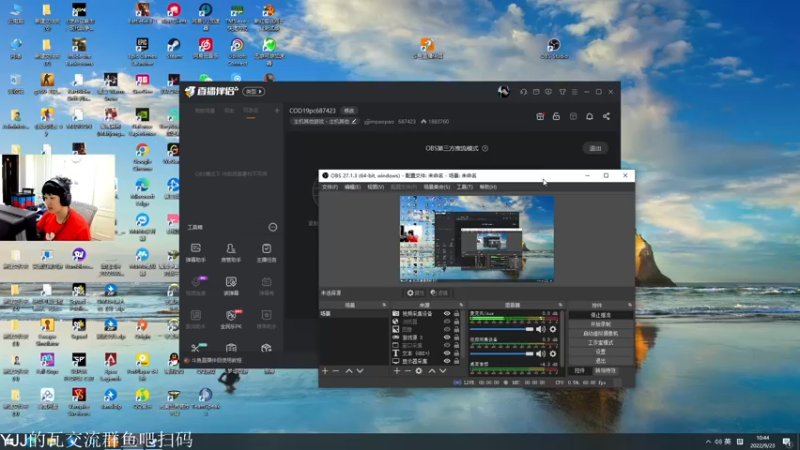Open 麦克风/Aux audio settings gear
Screen dimensions: 800x450
[x=553, y=329]
